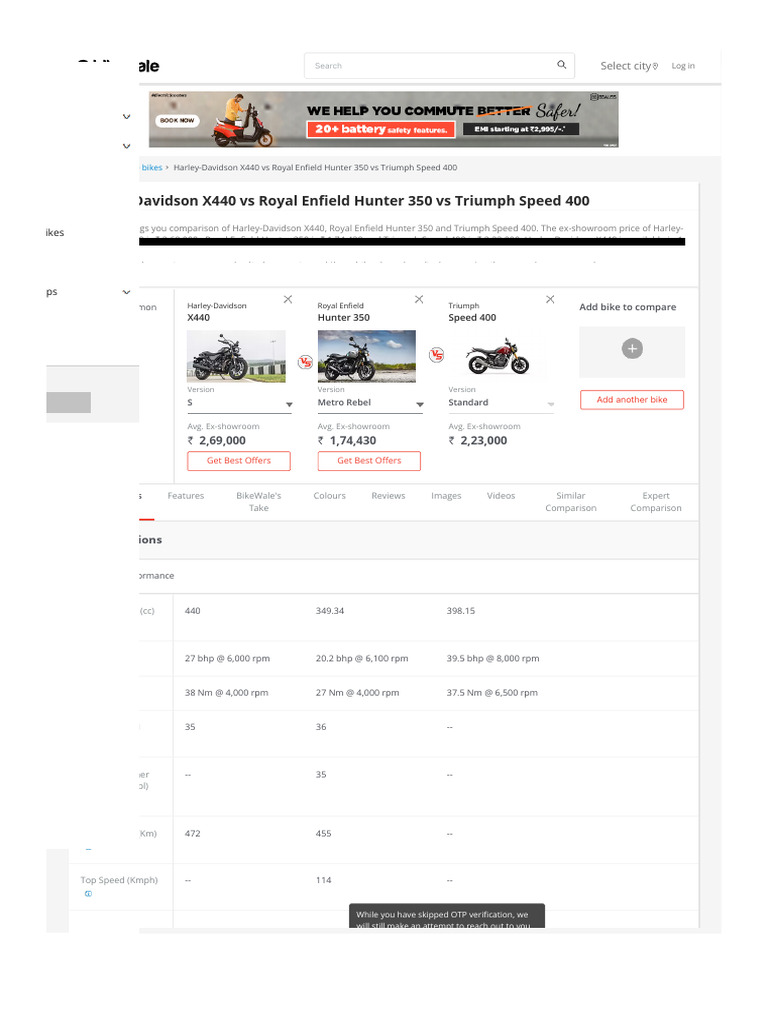Viewport: 768px width, 1024px height.
Task: Remove Triumph Speed 400 from comparison
Action: point(550,299)
